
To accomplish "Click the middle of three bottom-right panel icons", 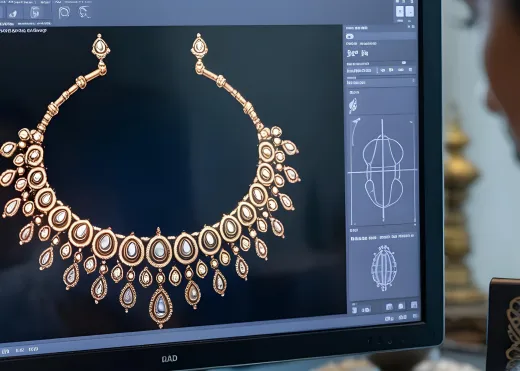I will pos(401,306).
